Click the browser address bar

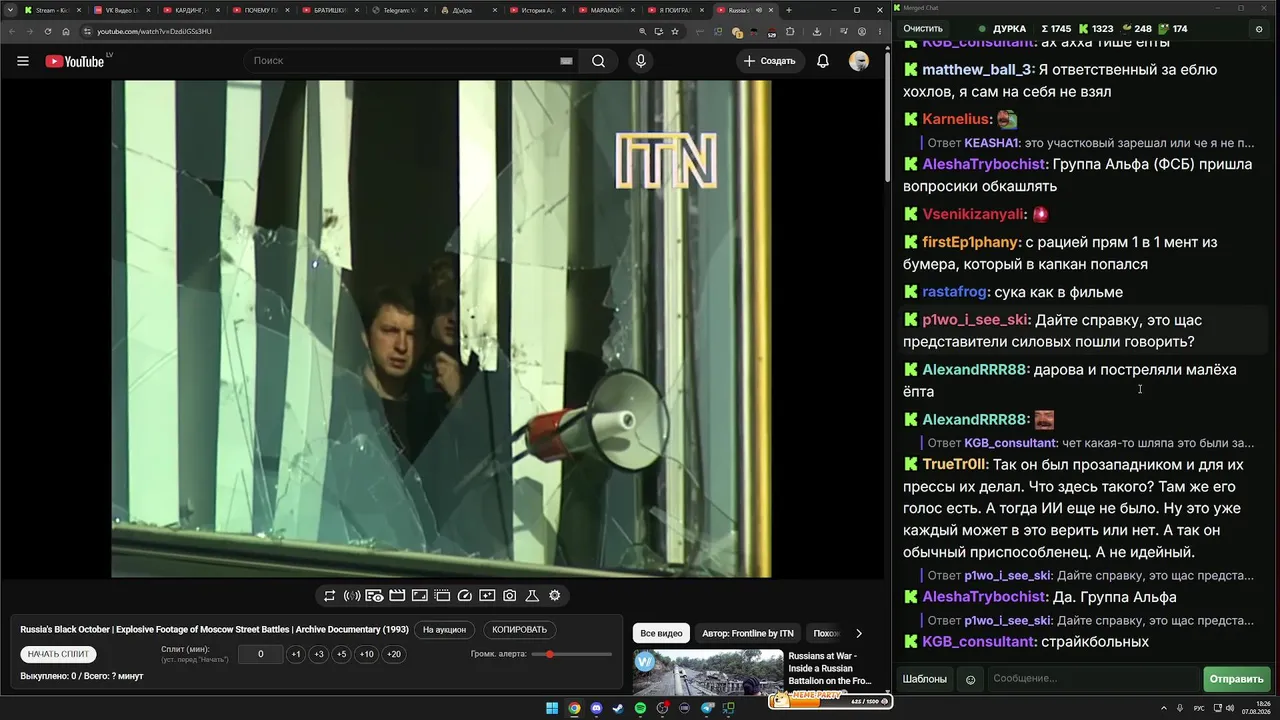pos(360,31)
